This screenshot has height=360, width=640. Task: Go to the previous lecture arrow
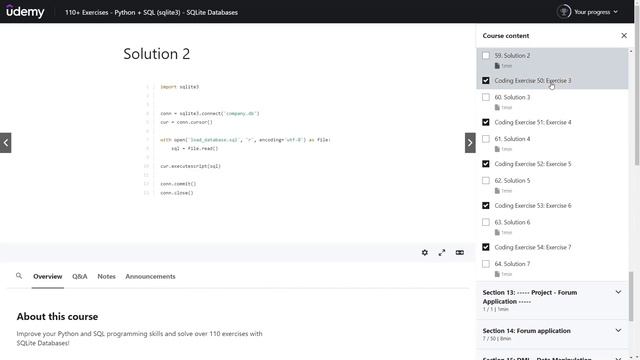6,143
